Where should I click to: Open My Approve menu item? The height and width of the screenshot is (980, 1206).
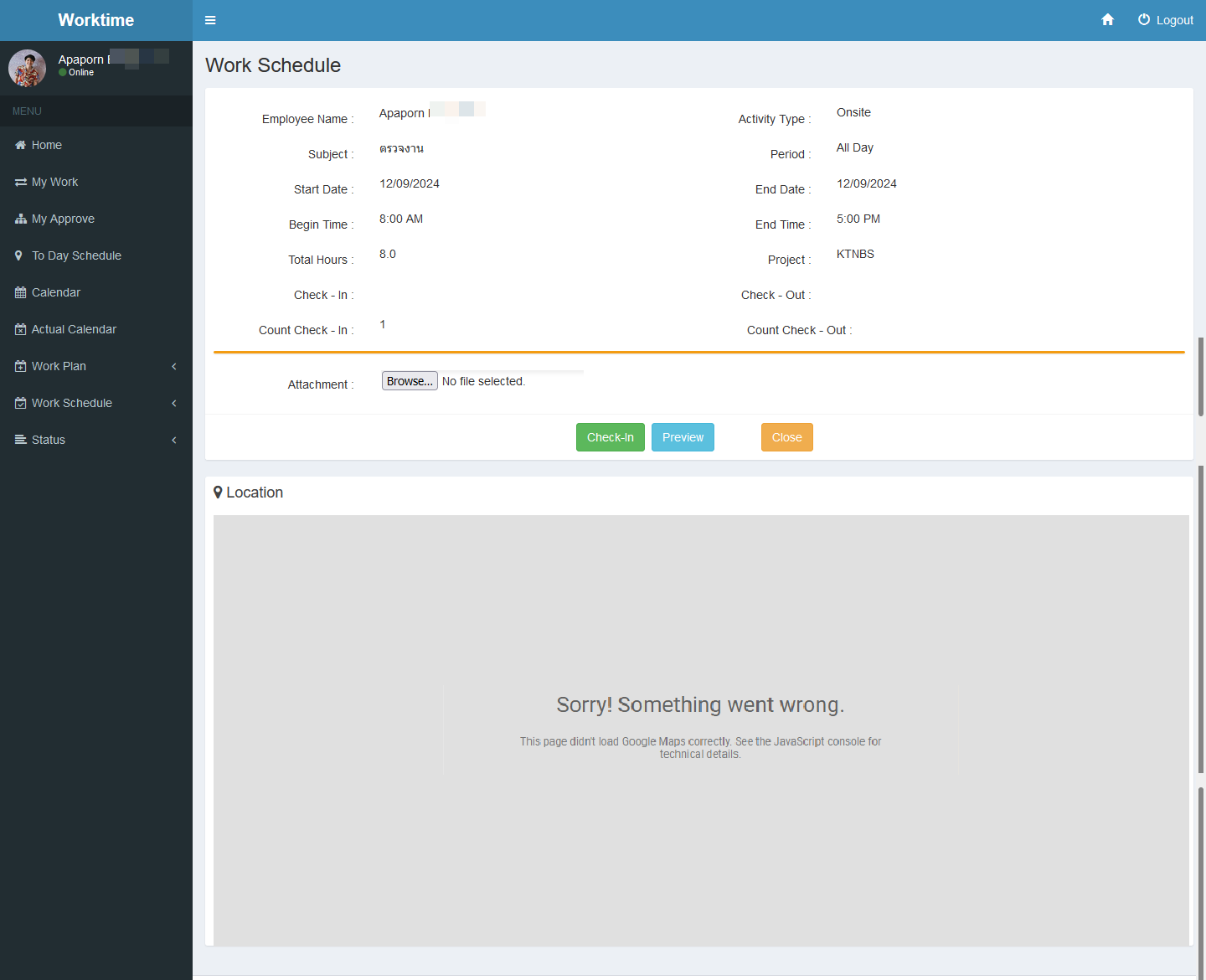pos(96,219)
